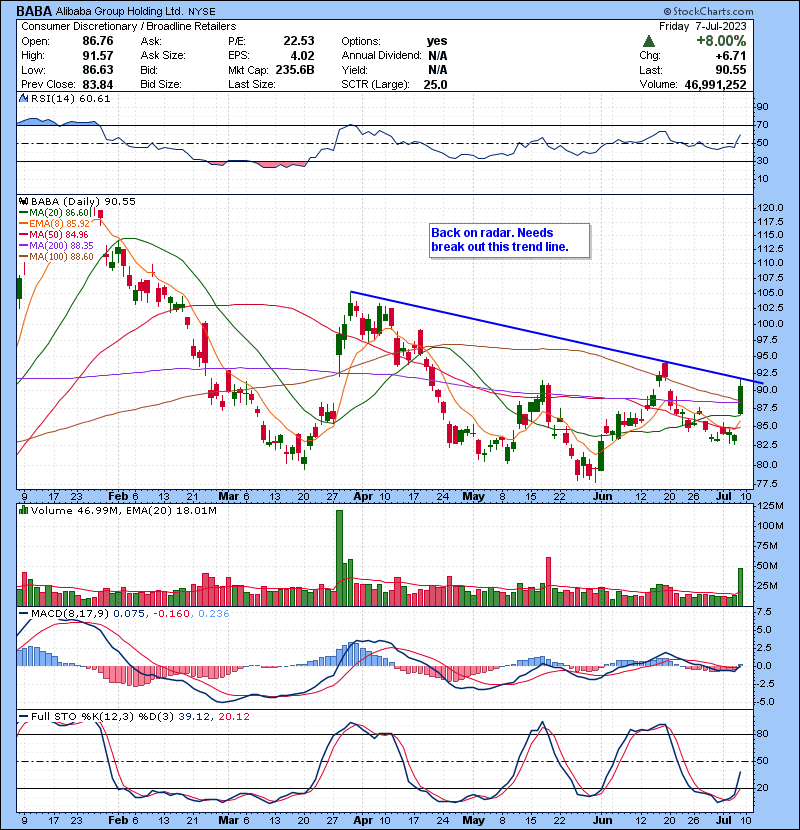Click the SCTR (Large) value 25.0
The height and width of the screenshot is (830, 800).
(x=435, y=84)
